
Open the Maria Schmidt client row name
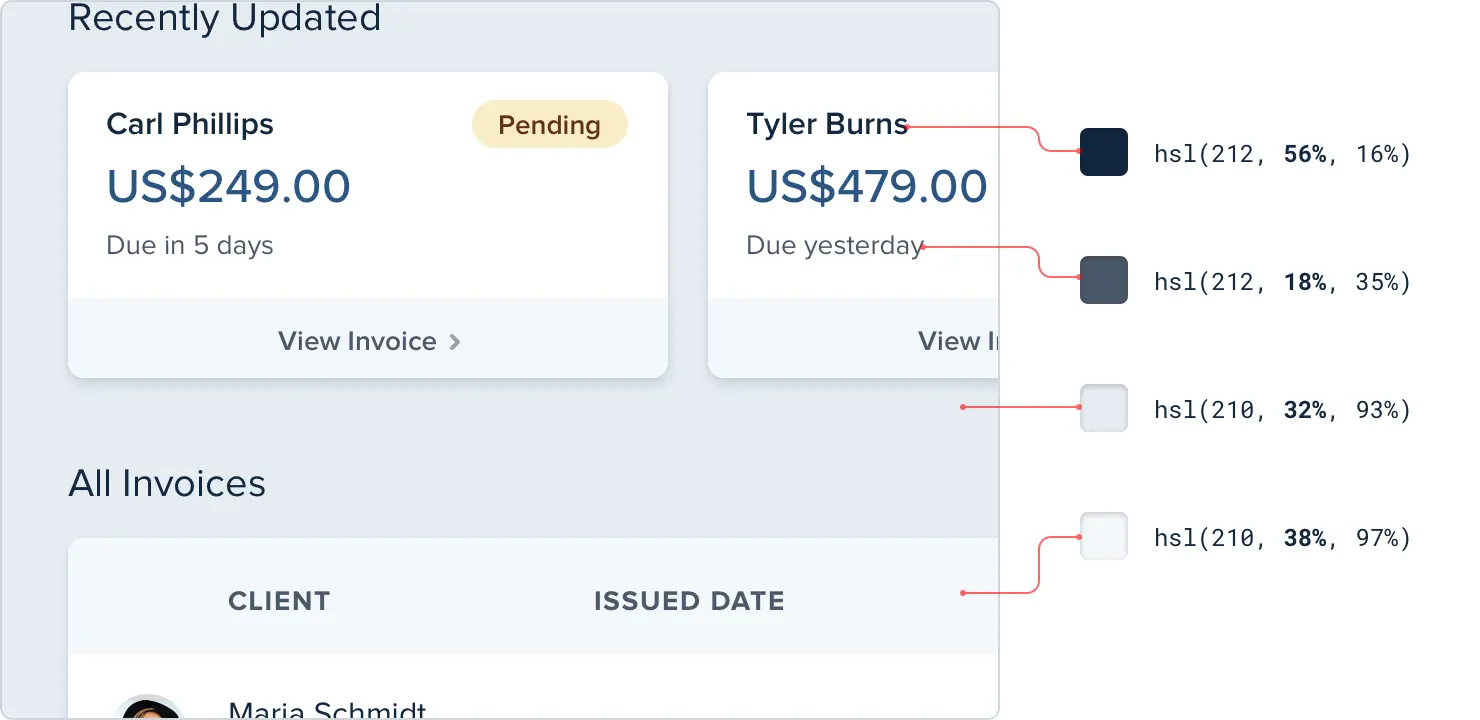pos(327,710)
